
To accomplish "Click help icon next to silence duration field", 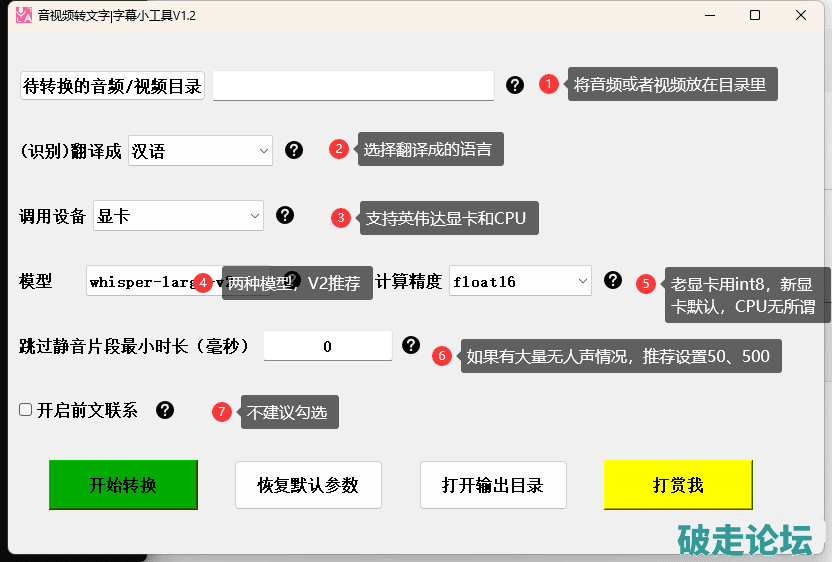I will pyautogui.click(x=411, y=345).
